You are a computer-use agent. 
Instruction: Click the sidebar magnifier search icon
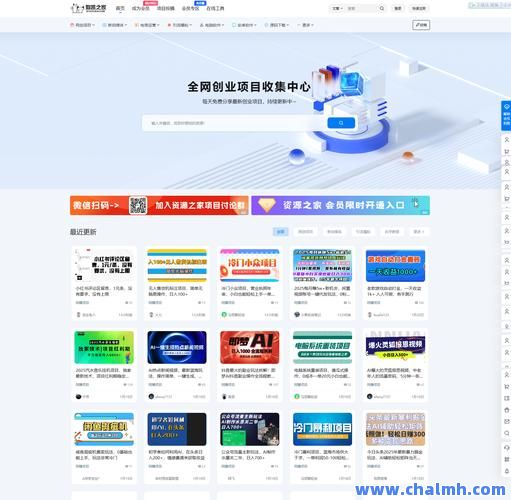tap(507, 433)
